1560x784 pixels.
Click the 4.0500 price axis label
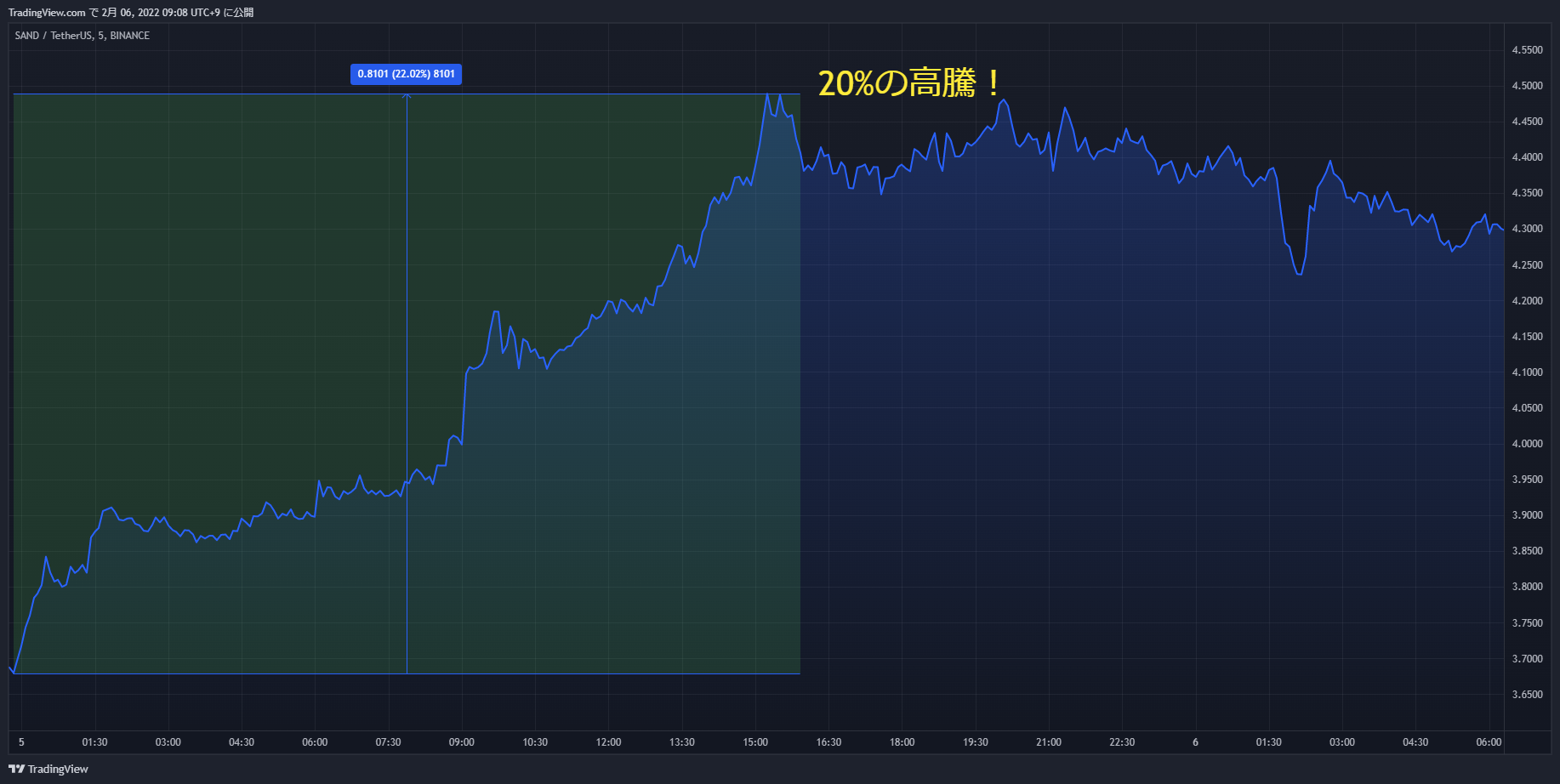1527,408
